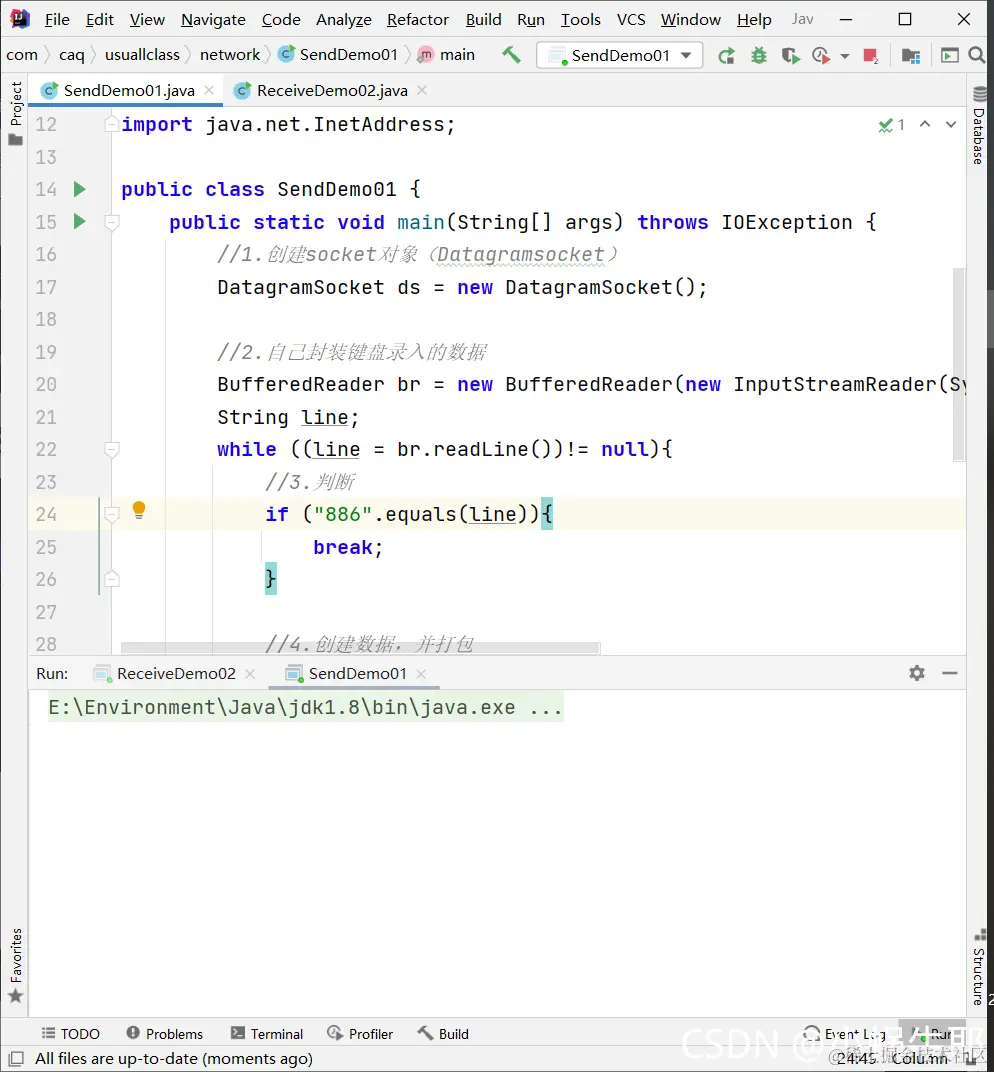Click the Build Project hammer icon
The image size is (994, 1072).
(511, 55)
